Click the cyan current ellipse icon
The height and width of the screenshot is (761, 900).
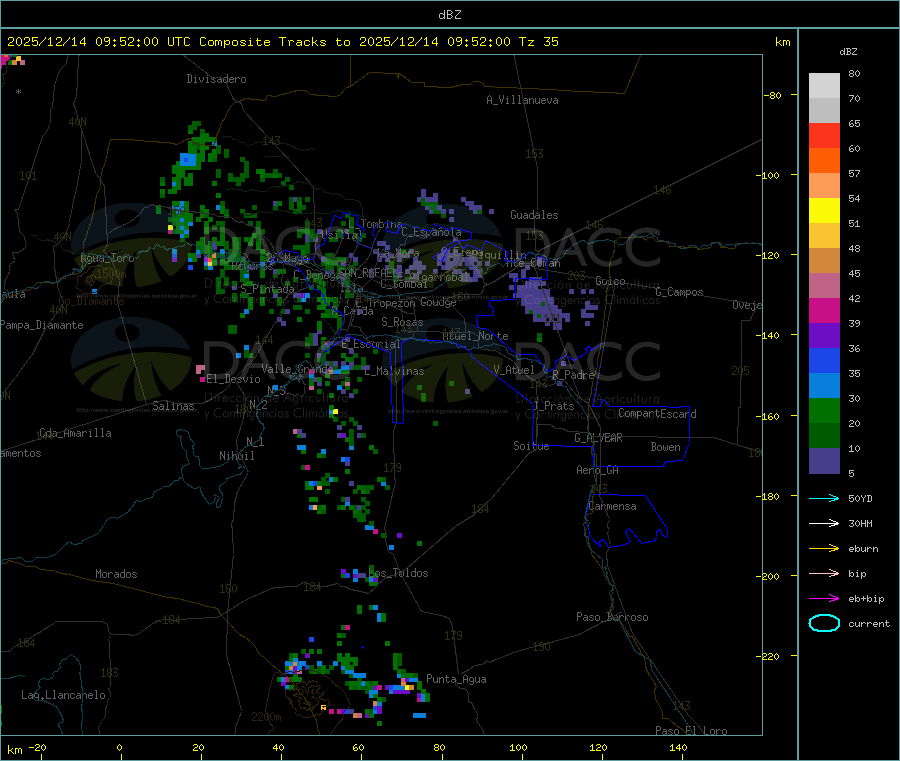point(824,623)
